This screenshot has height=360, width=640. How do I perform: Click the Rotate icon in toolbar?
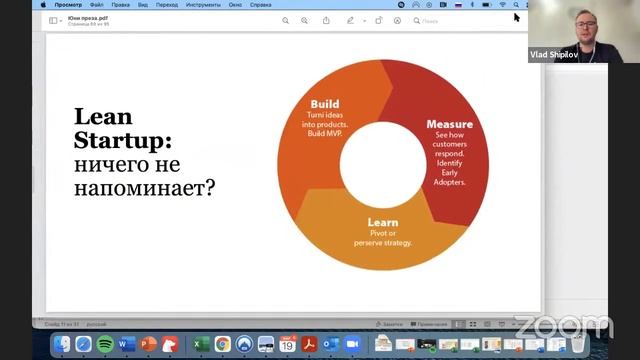(x=379, y=20)
